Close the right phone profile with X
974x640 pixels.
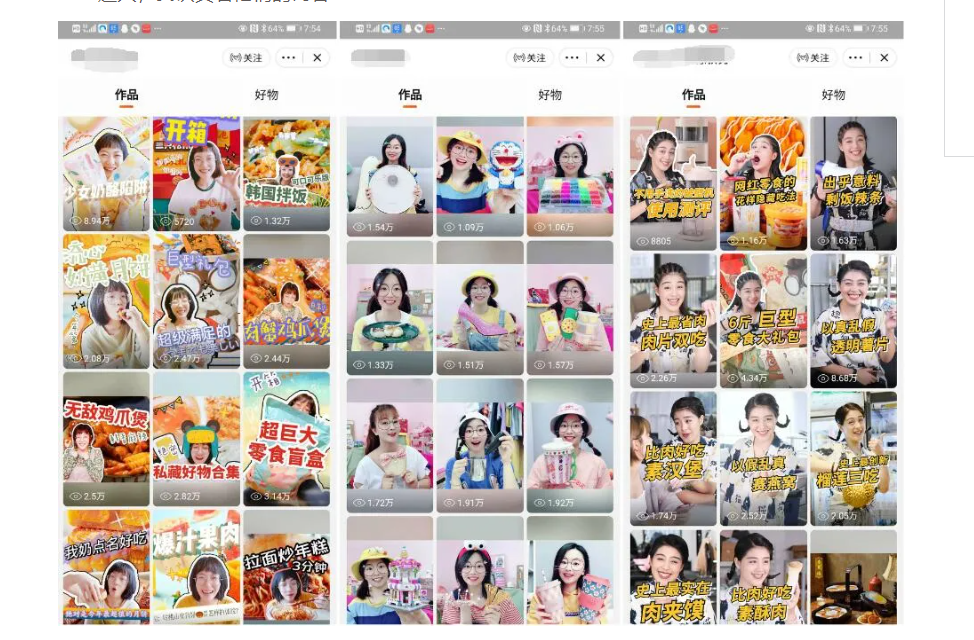pos(884,58)
